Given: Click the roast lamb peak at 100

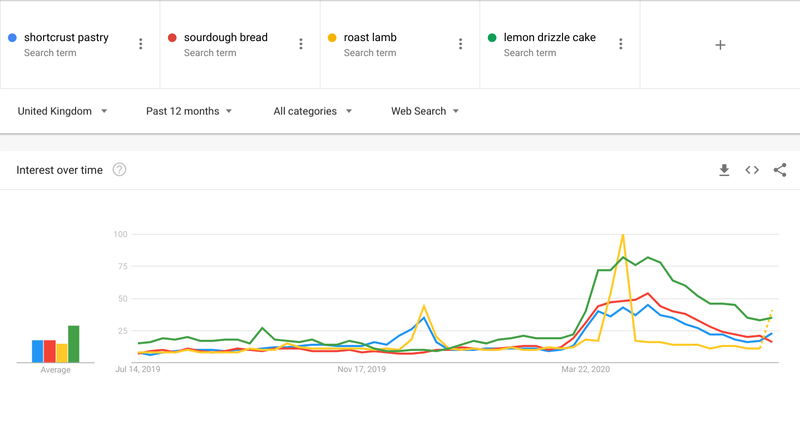Looking at the screenshot, I should pyautogui.click(x=623, y=236).
